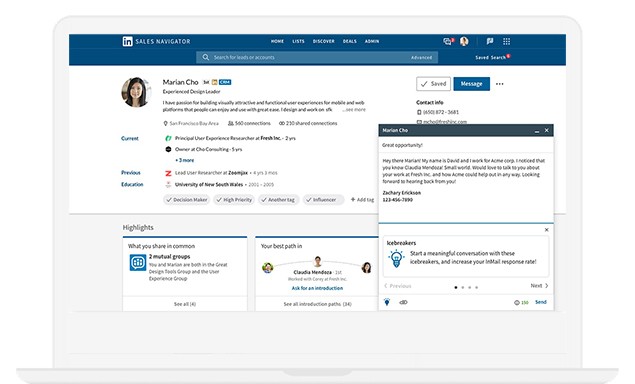
Task: Click Marian Cho's profile photo
Action: point(136,92)
